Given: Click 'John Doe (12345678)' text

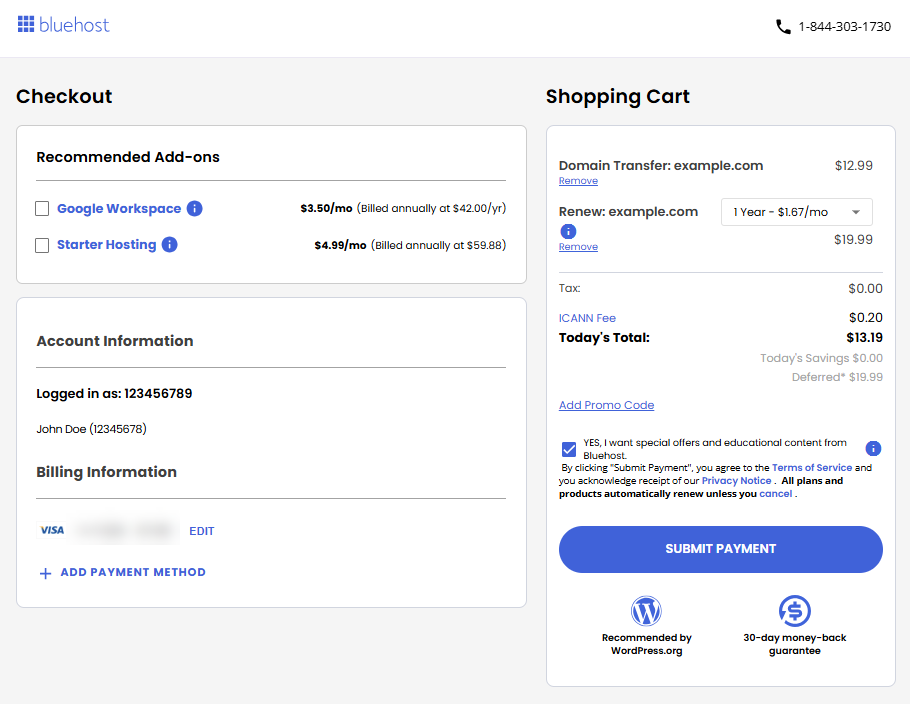Looking at the screenshot, I should point(91,429).
